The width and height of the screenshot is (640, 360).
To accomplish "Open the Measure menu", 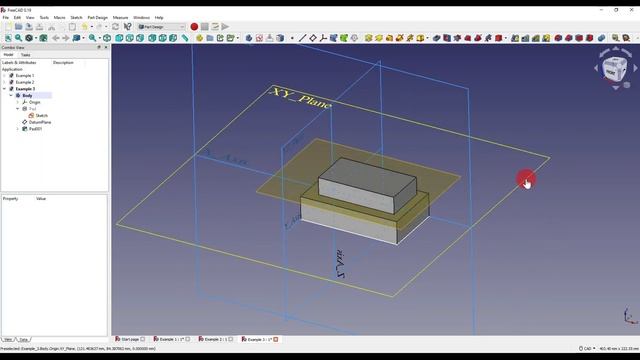I will pos(120,18).
